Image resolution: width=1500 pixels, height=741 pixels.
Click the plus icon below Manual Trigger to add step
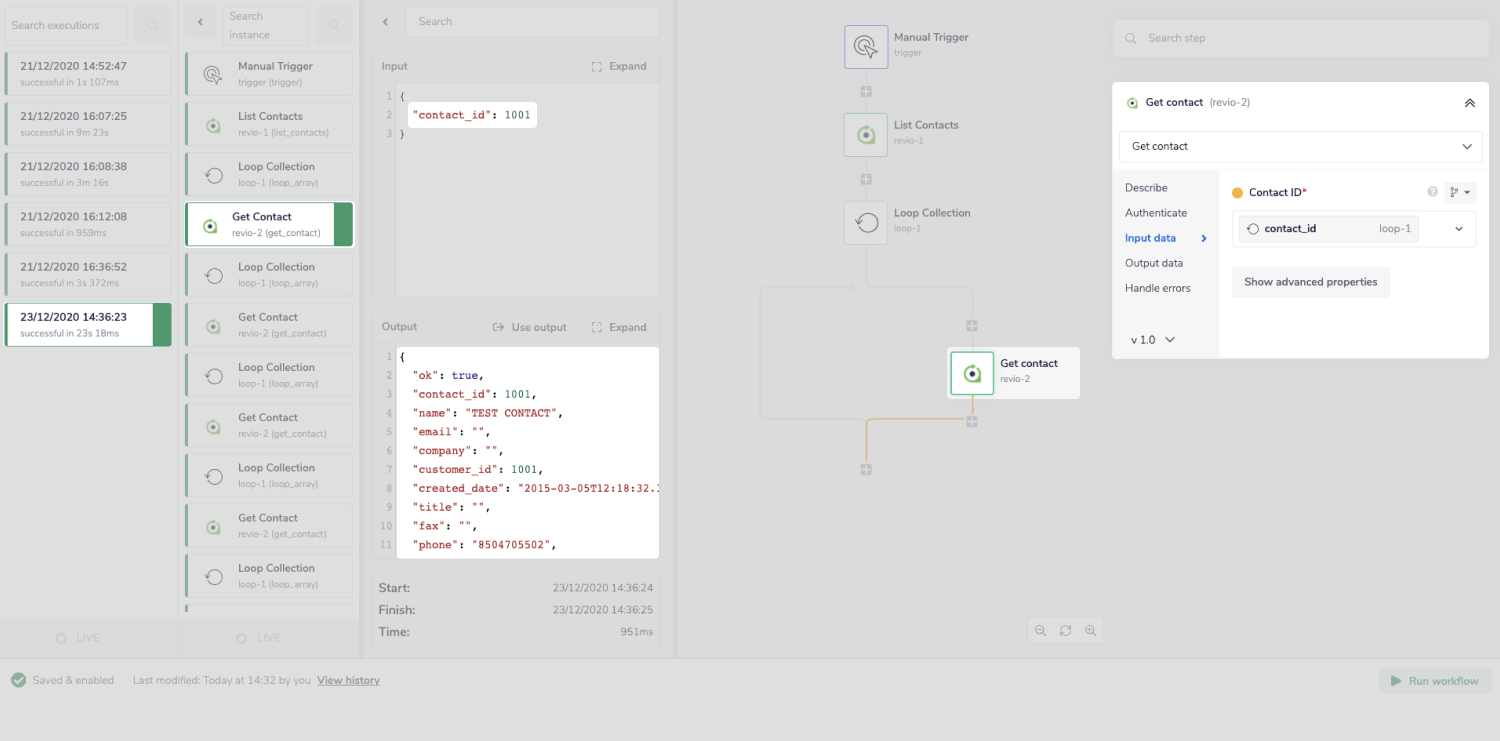click(865, 90)
